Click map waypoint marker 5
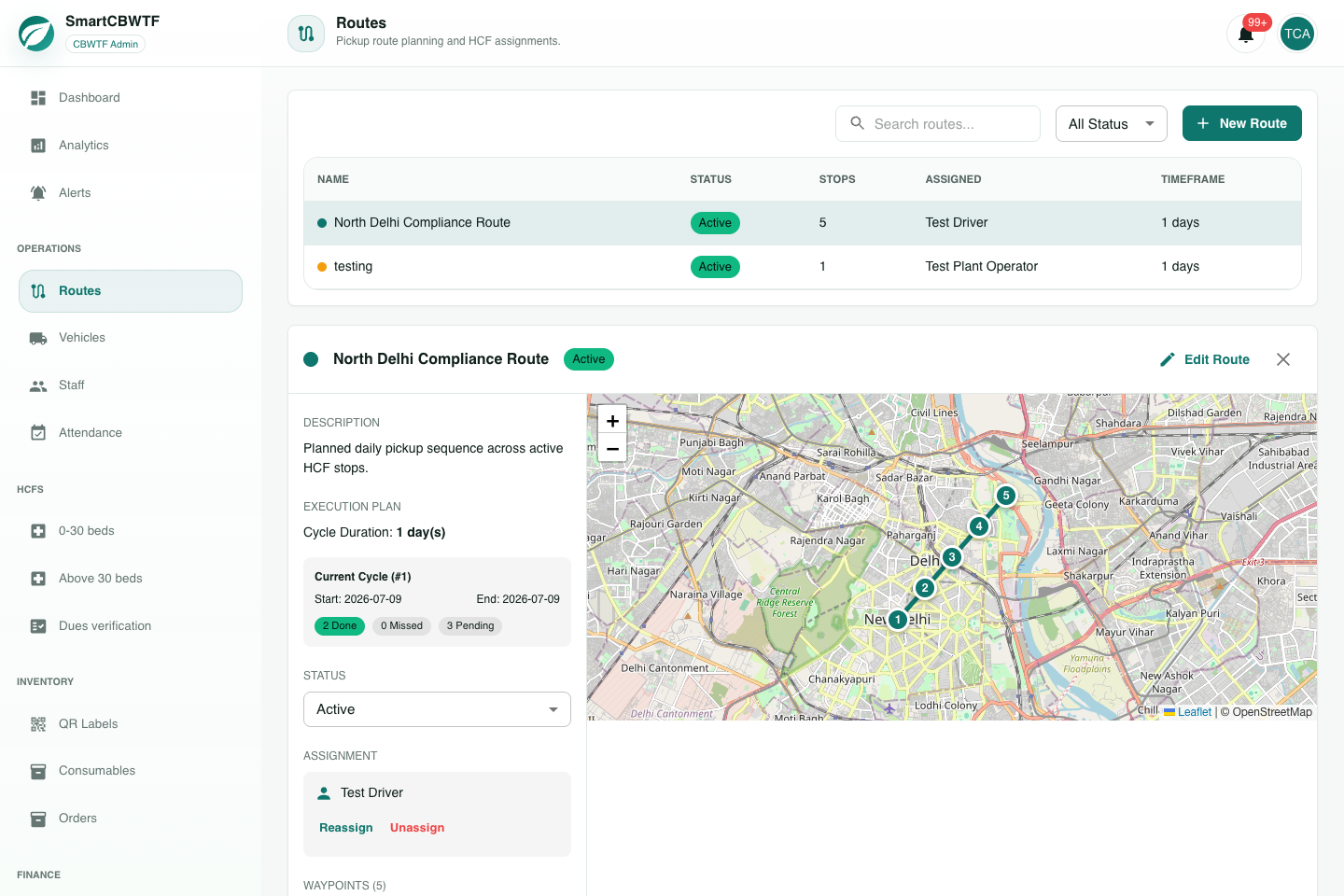The height and width of the screenshot is (896, 1344). point(1006,496)
